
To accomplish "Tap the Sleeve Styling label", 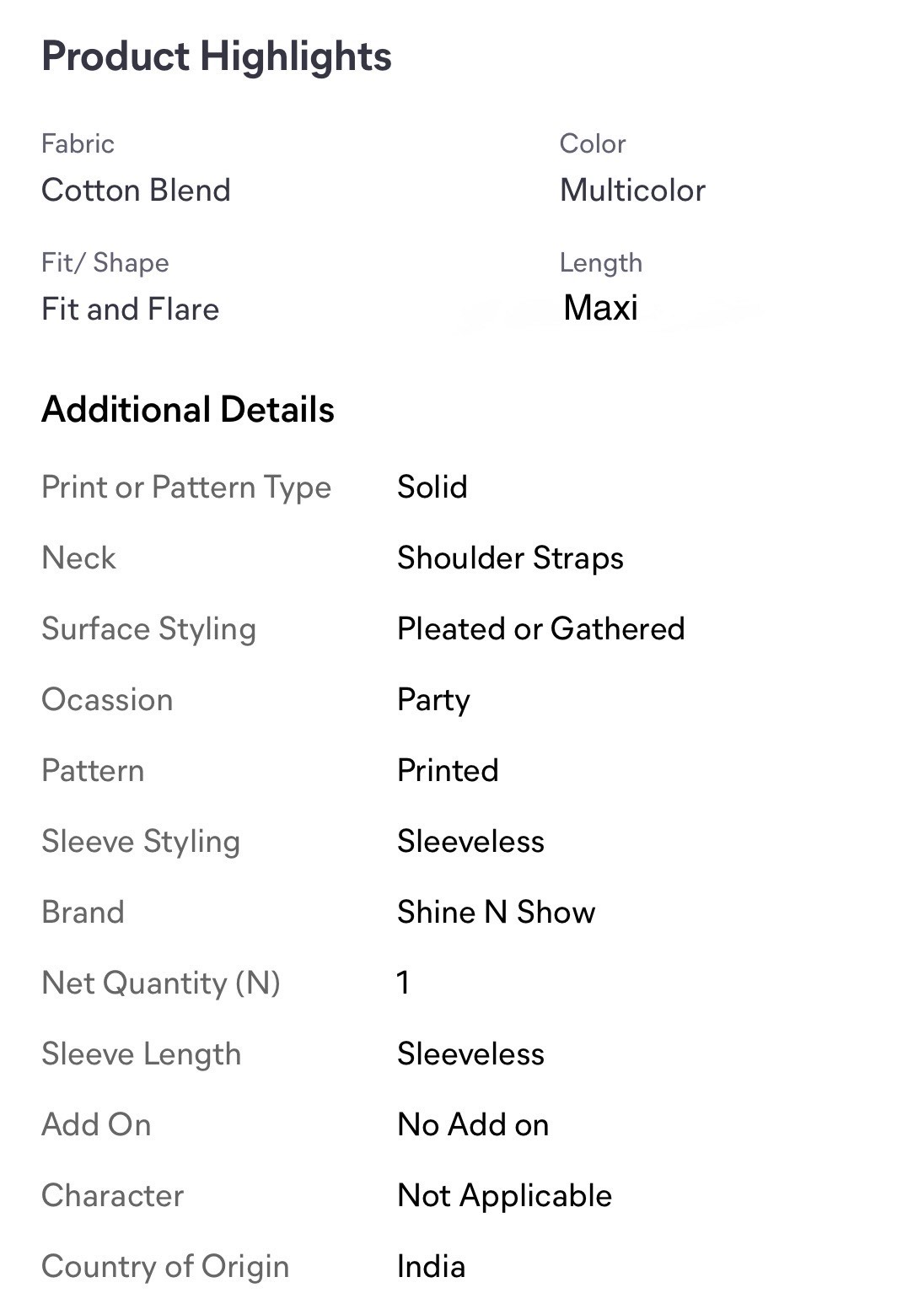I will (141, 842).
